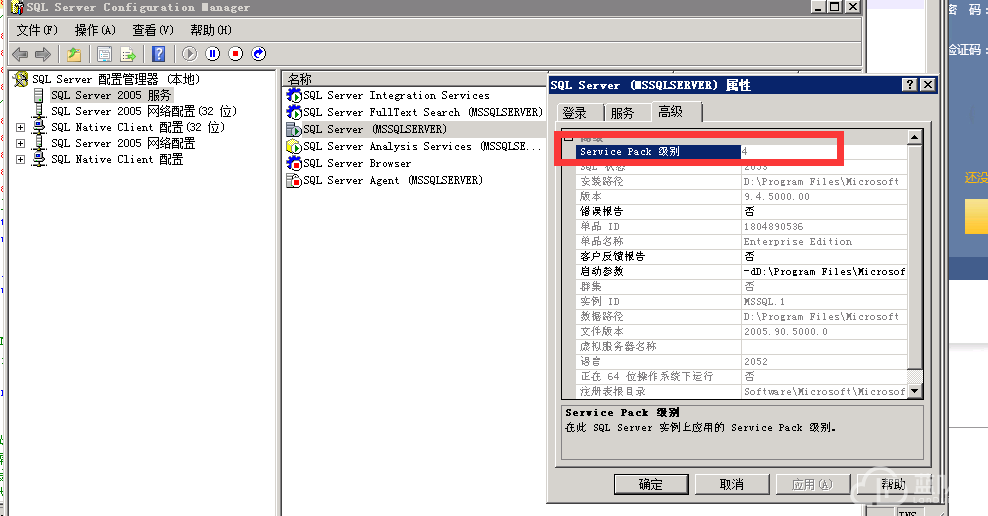Click the Start service play icon

click(x=190, y=54)
